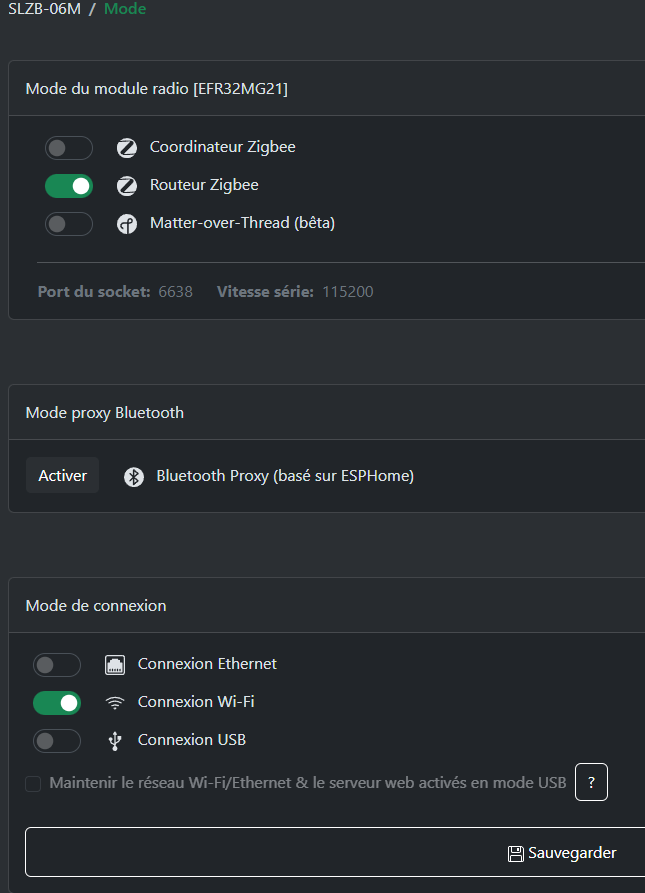This screenshot has height=893, width=645.
Task: Click the Activer button for Bluetooth proxy
Action: 63,475
